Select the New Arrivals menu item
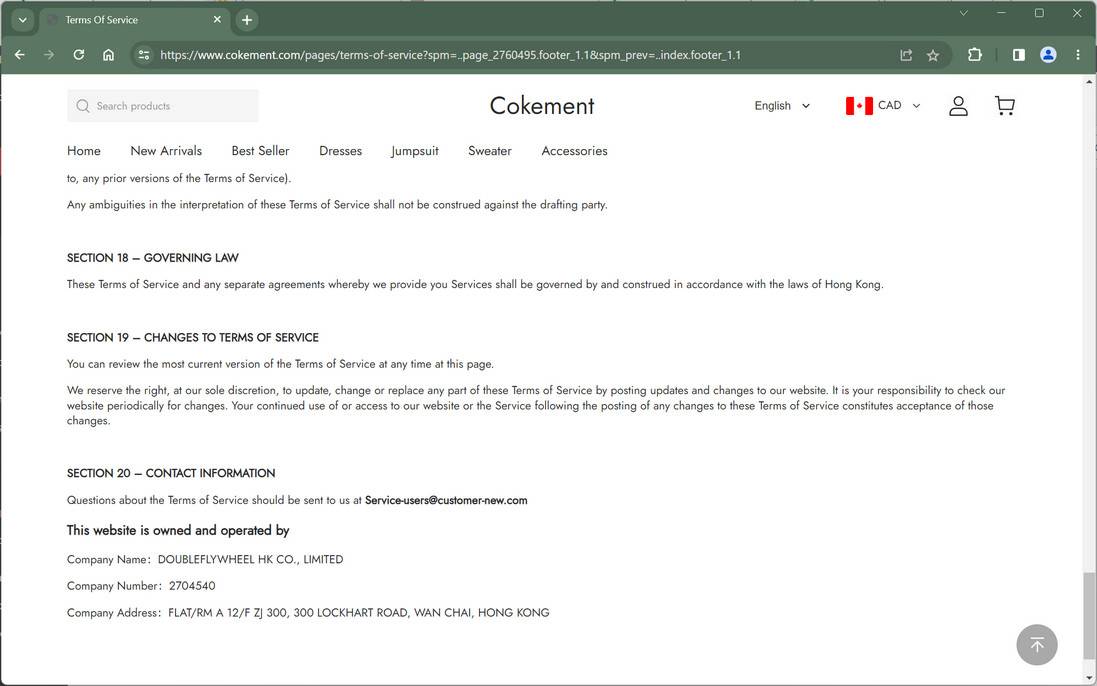The height and width of the screenshot is (686, 1097). [x=165, y=150]
